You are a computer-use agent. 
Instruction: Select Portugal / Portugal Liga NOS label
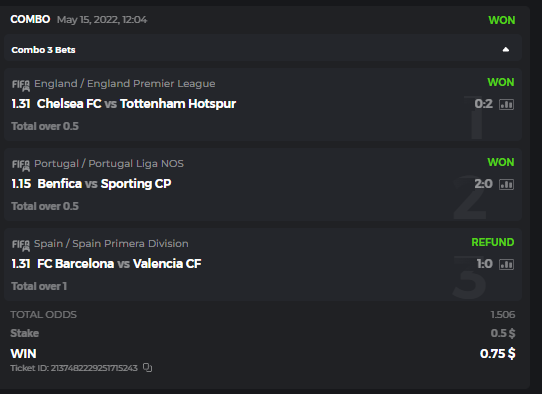coord(109,164)
